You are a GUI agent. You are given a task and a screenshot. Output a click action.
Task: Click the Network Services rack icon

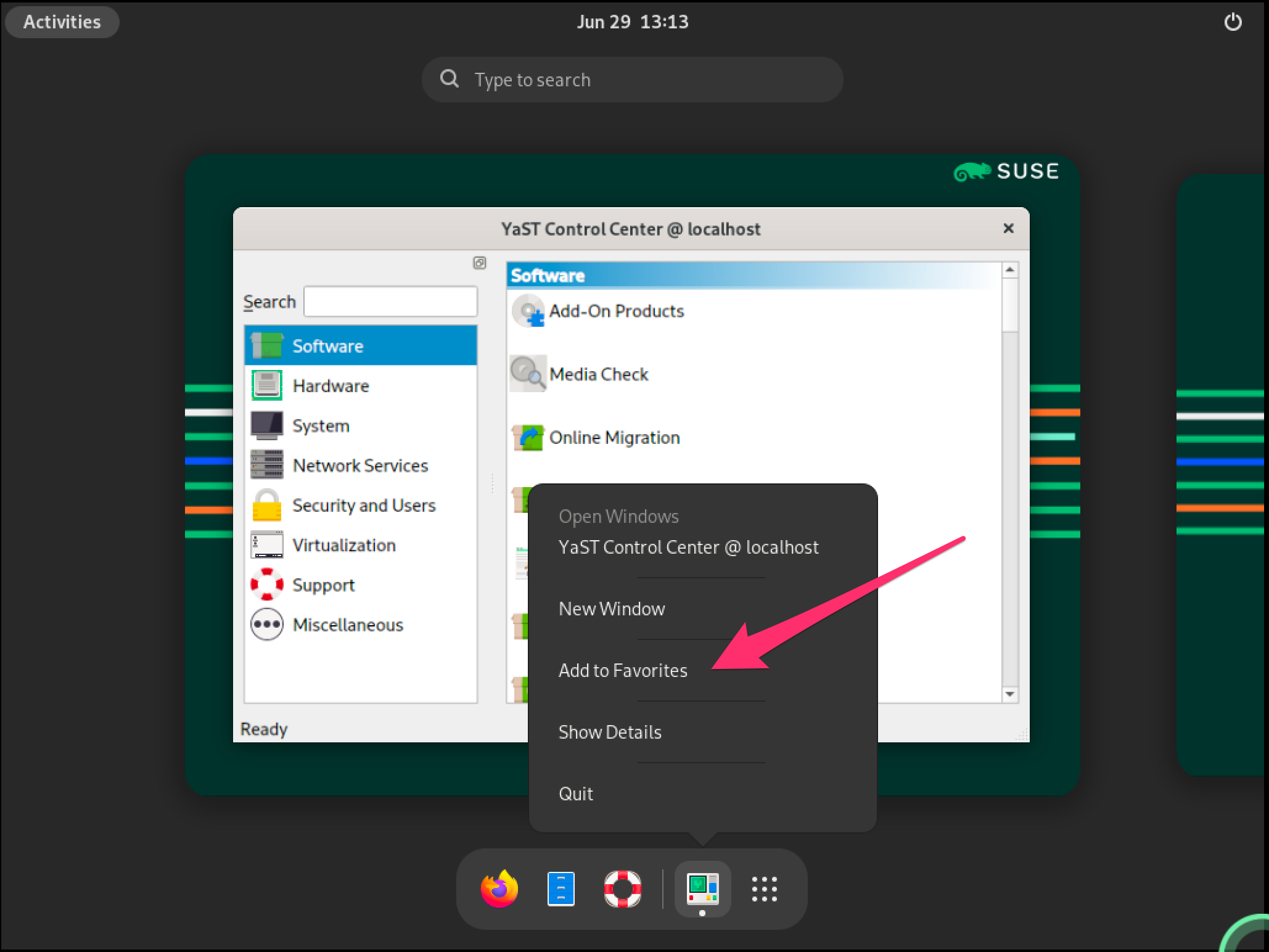pyautogui.click(x=267, y=465)
